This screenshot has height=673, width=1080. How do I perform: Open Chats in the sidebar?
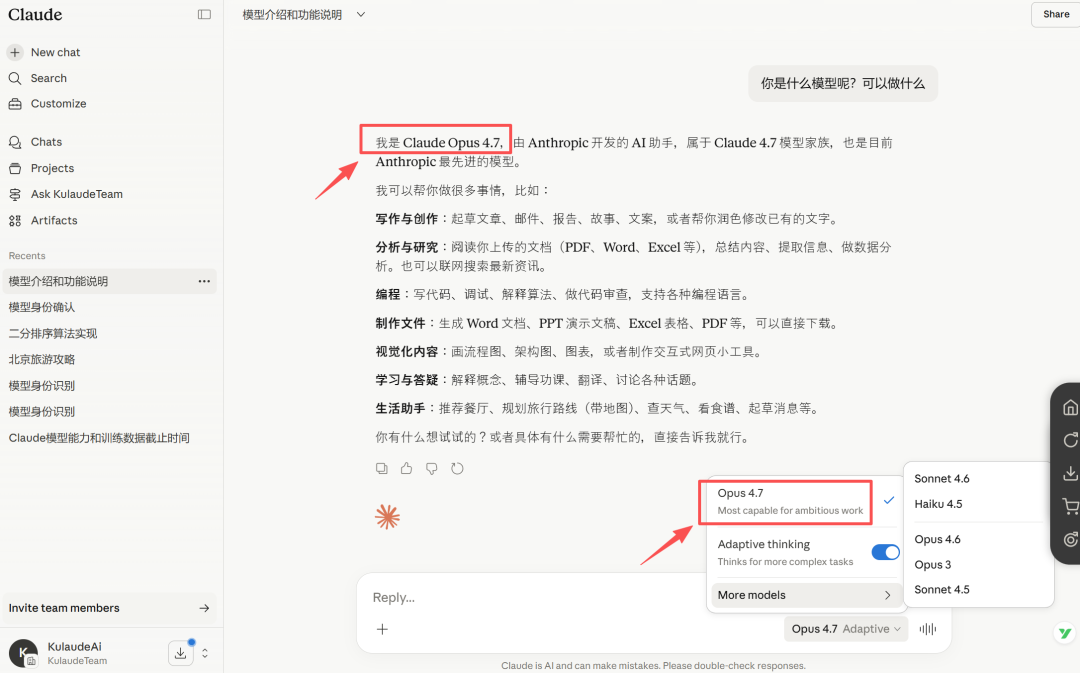click(x=35, y=142)
